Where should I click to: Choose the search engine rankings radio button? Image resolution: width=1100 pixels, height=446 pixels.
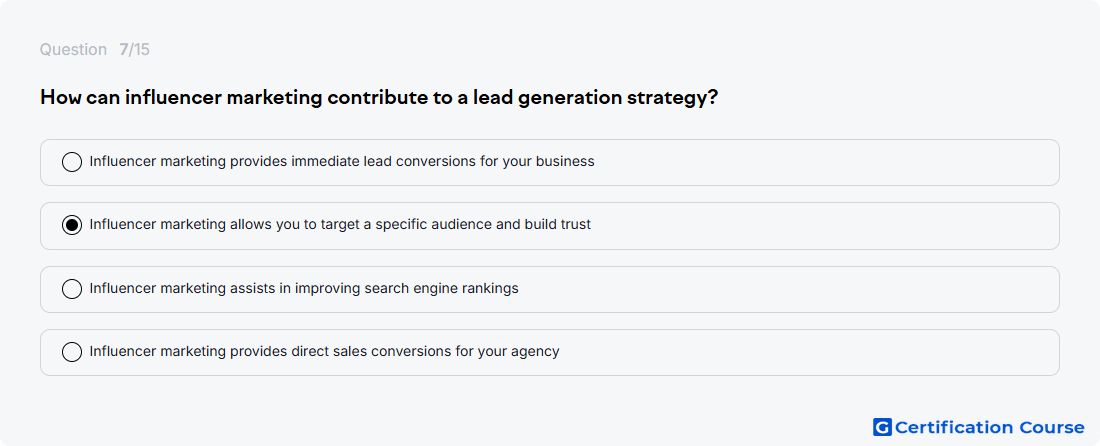[72, 289]
